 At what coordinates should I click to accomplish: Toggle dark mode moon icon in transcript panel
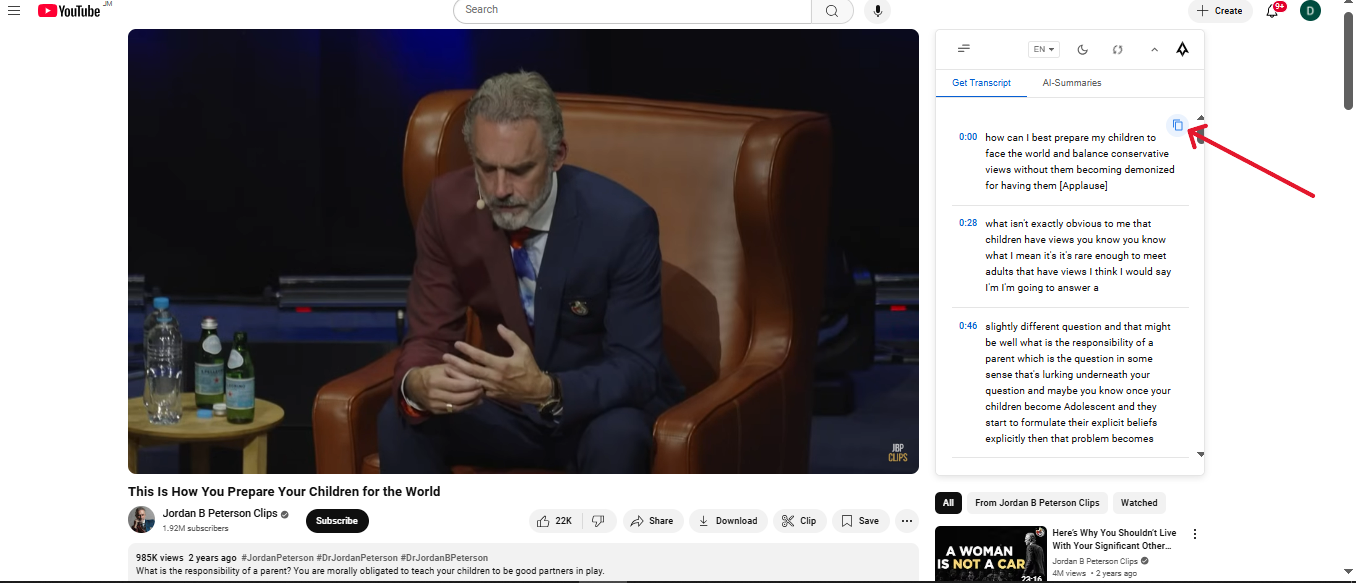tap(1083, 49)
